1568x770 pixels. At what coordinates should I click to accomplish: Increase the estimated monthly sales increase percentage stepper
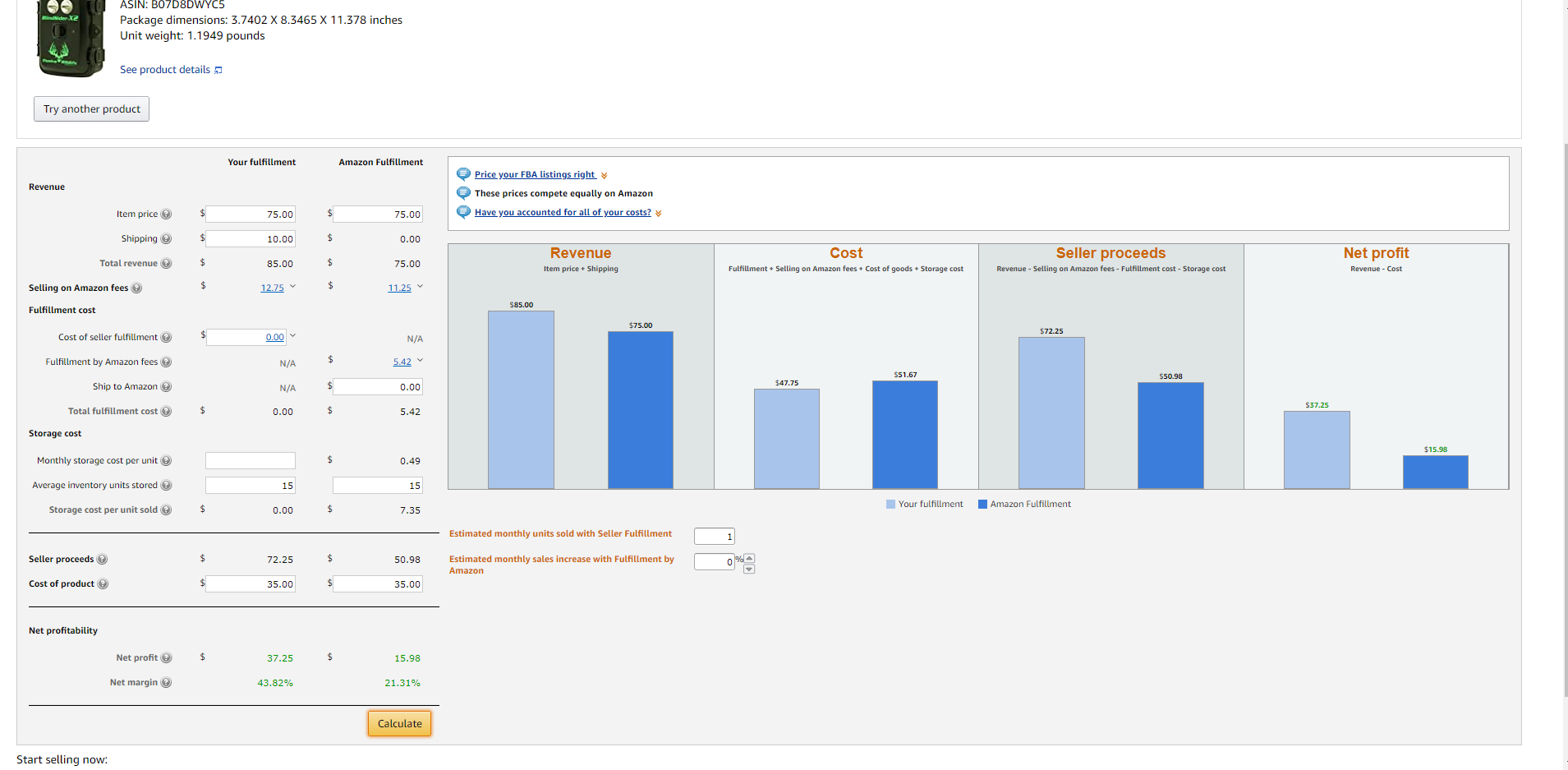(749, 558)
